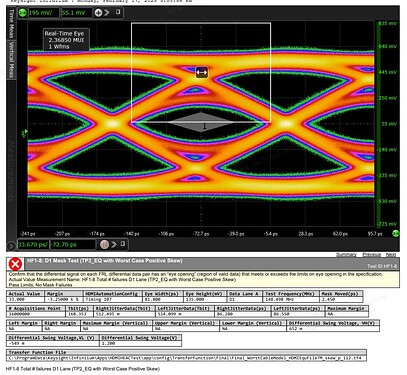407x375 pixels.
Task: Click the -241 ps time axis label
Action: pos(28,233)
